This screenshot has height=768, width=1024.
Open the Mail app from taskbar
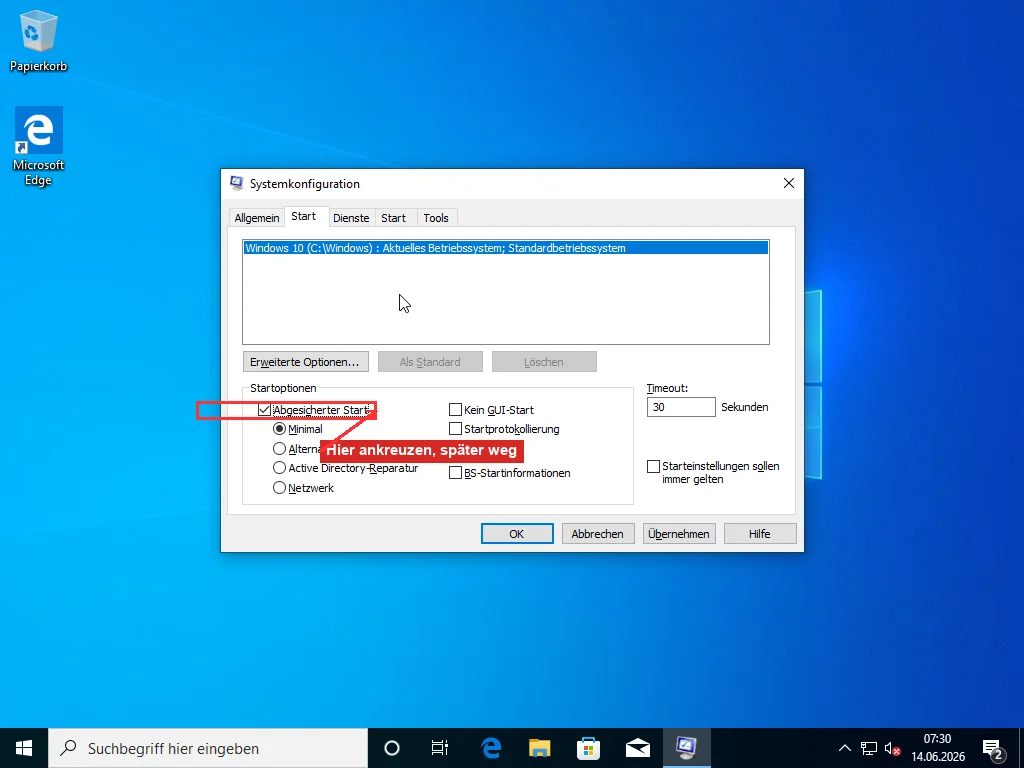(637, 748)
